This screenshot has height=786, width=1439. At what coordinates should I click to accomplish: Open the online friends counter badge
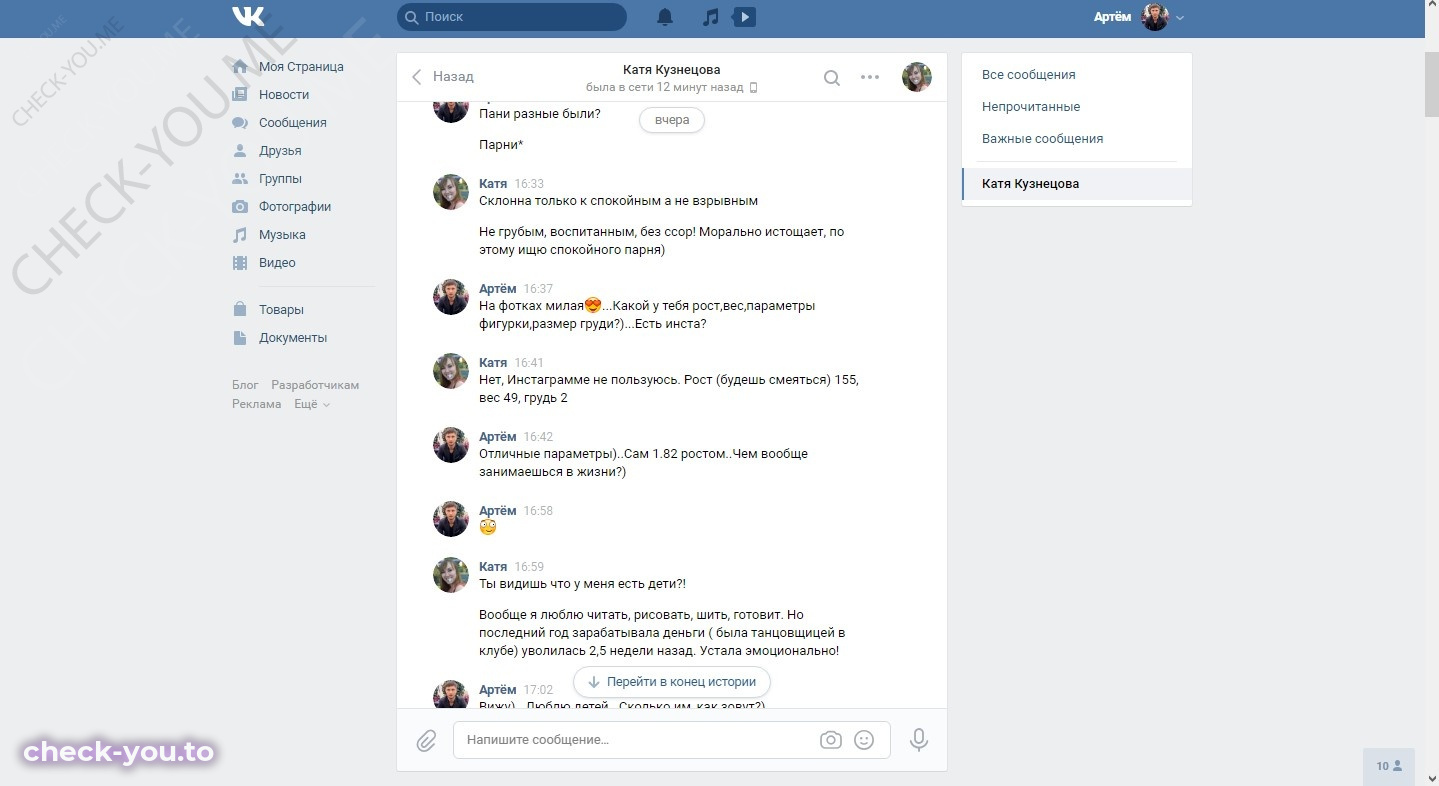click(x=1389, y=766)
